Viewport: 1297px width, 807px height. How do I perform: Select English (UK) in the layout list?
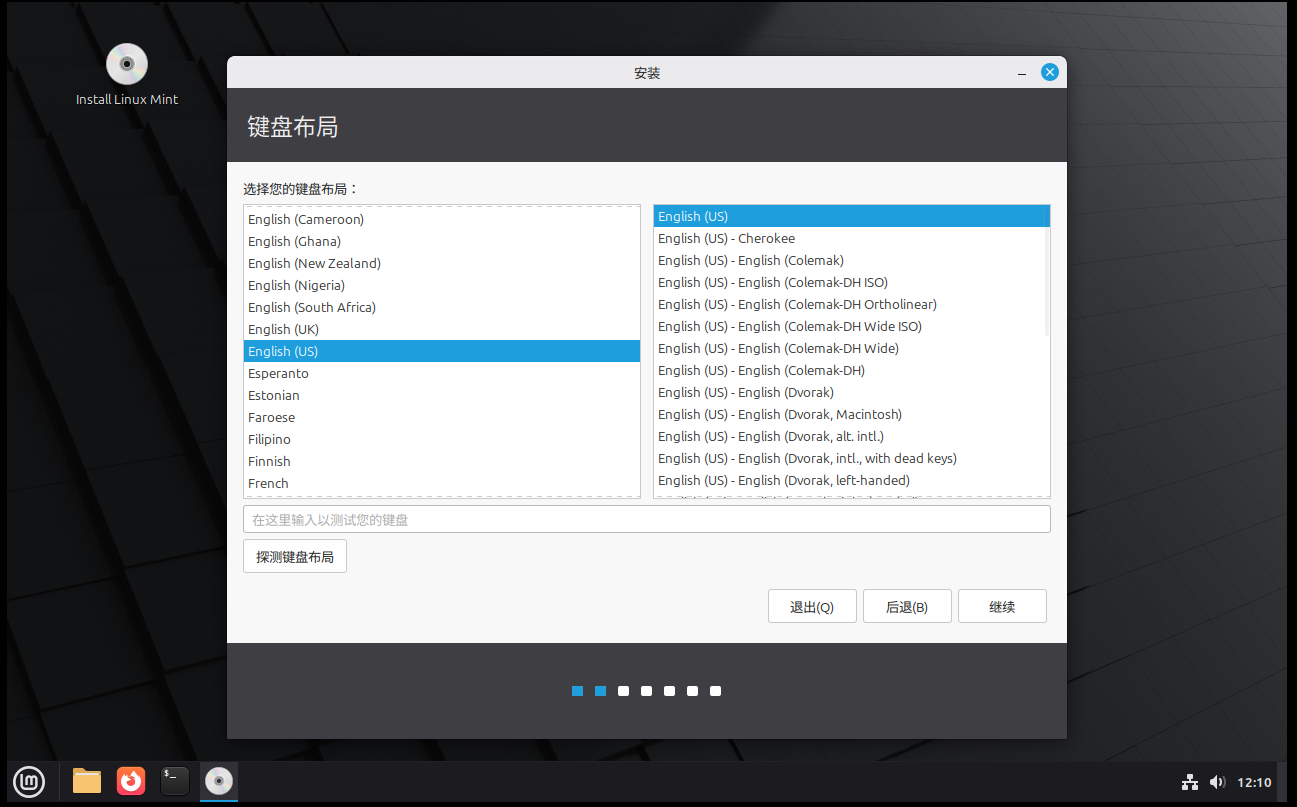[x=283, y=329]
